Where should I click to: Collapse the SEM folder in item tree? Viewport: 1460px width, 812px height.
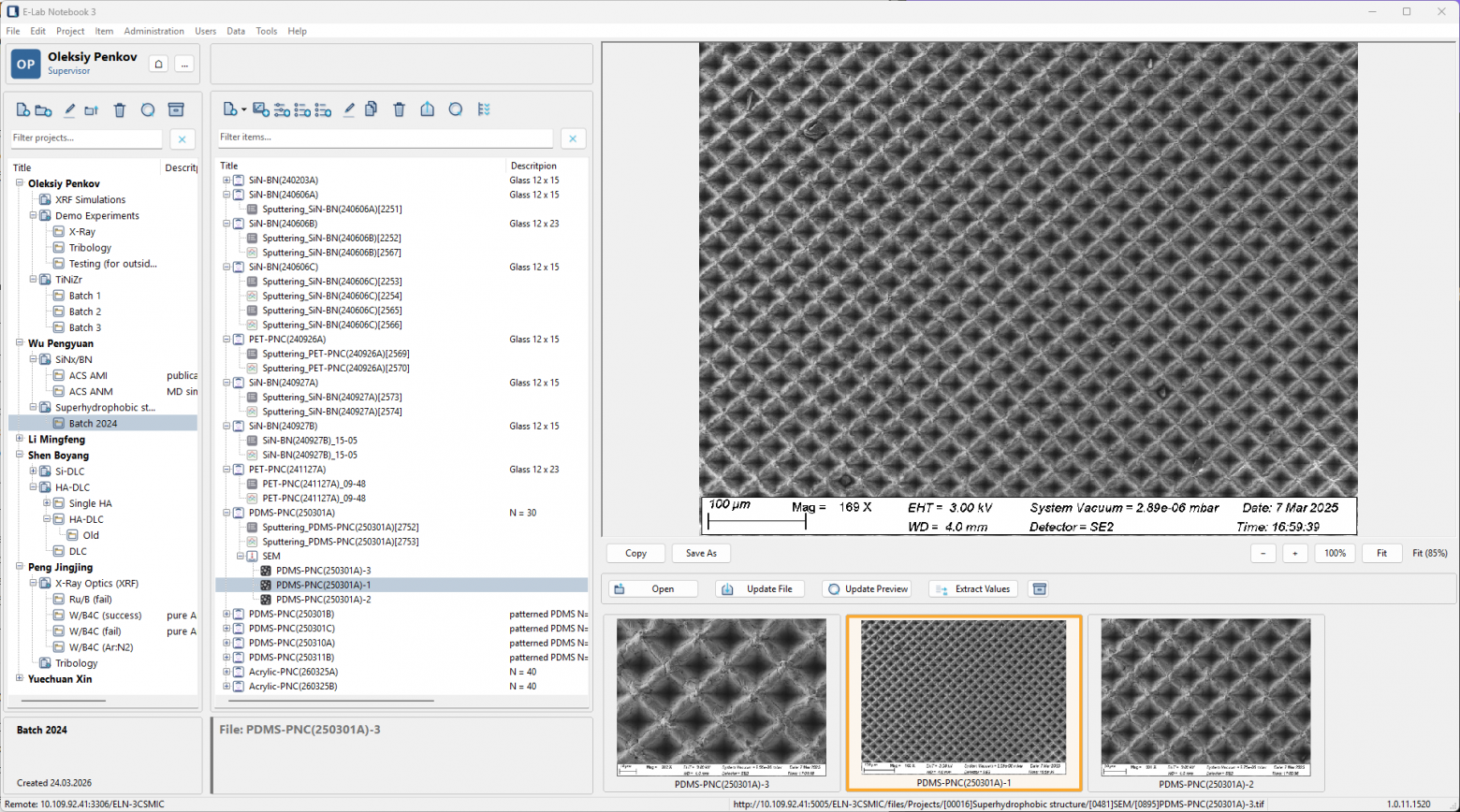240,556
